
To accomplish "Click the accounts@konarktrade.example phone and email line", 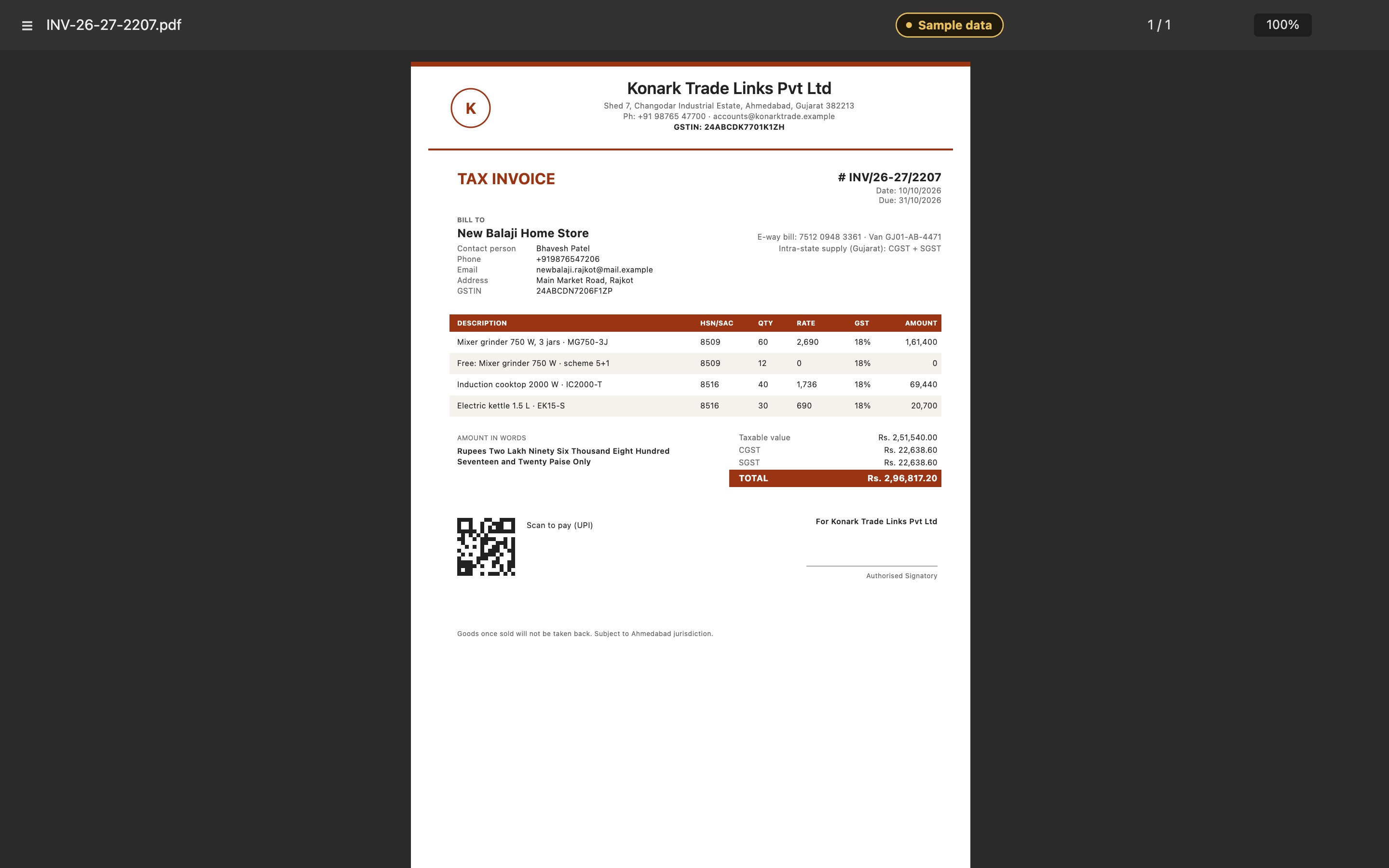I will coord(729,117).
